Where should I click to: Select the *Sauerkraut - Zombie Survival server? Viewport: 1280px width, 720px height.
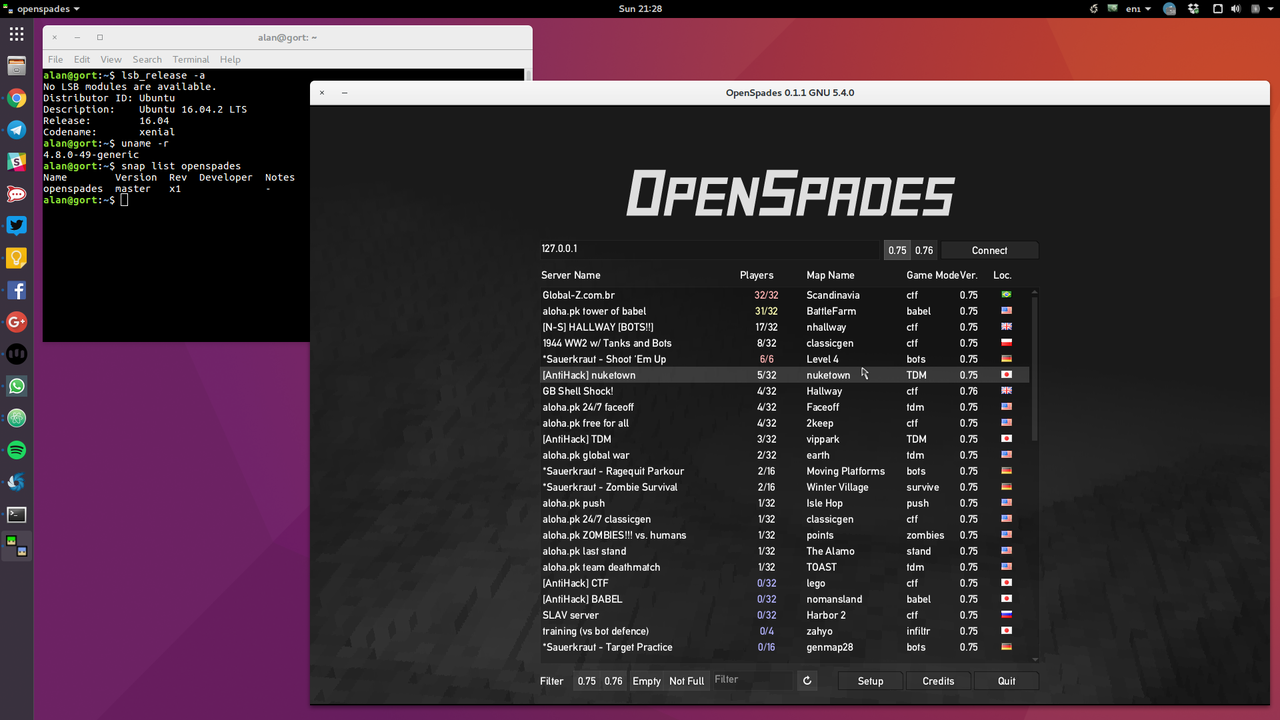[x=784, y=487]
